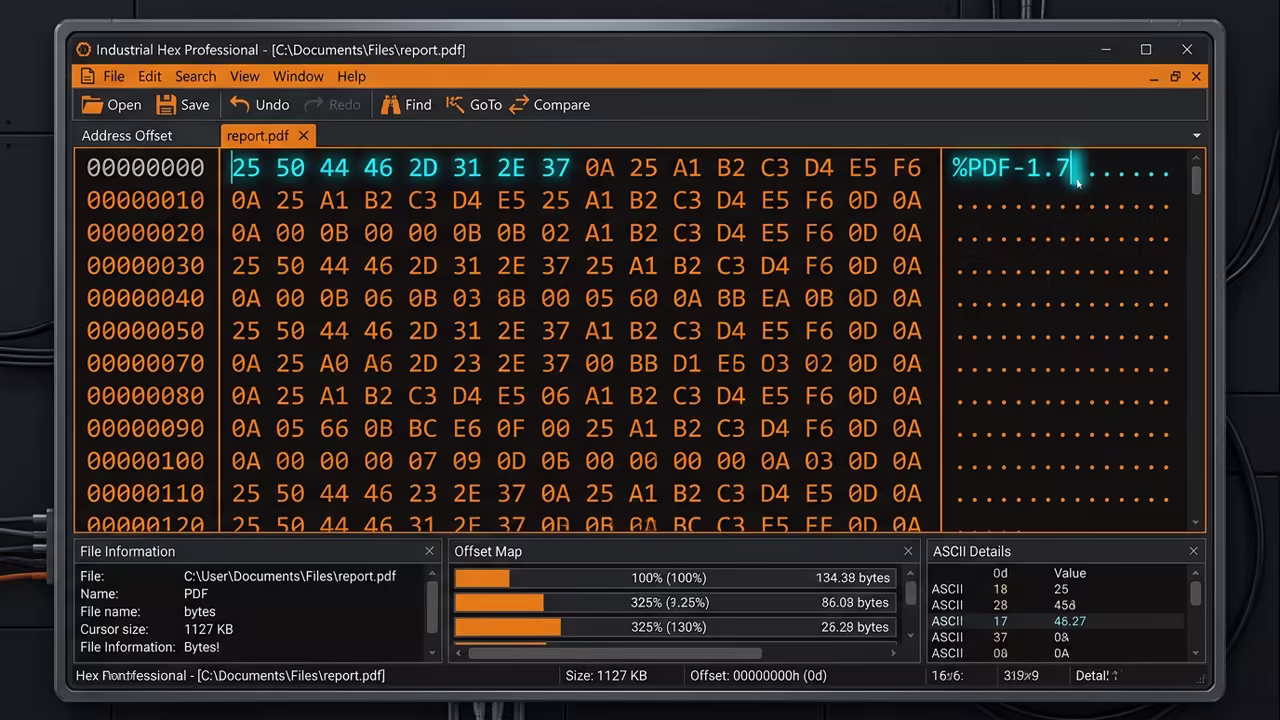Screen dimensions: 1280x720
Task: Click the hex view vertical scrollbar
Action: [1196, 340]
